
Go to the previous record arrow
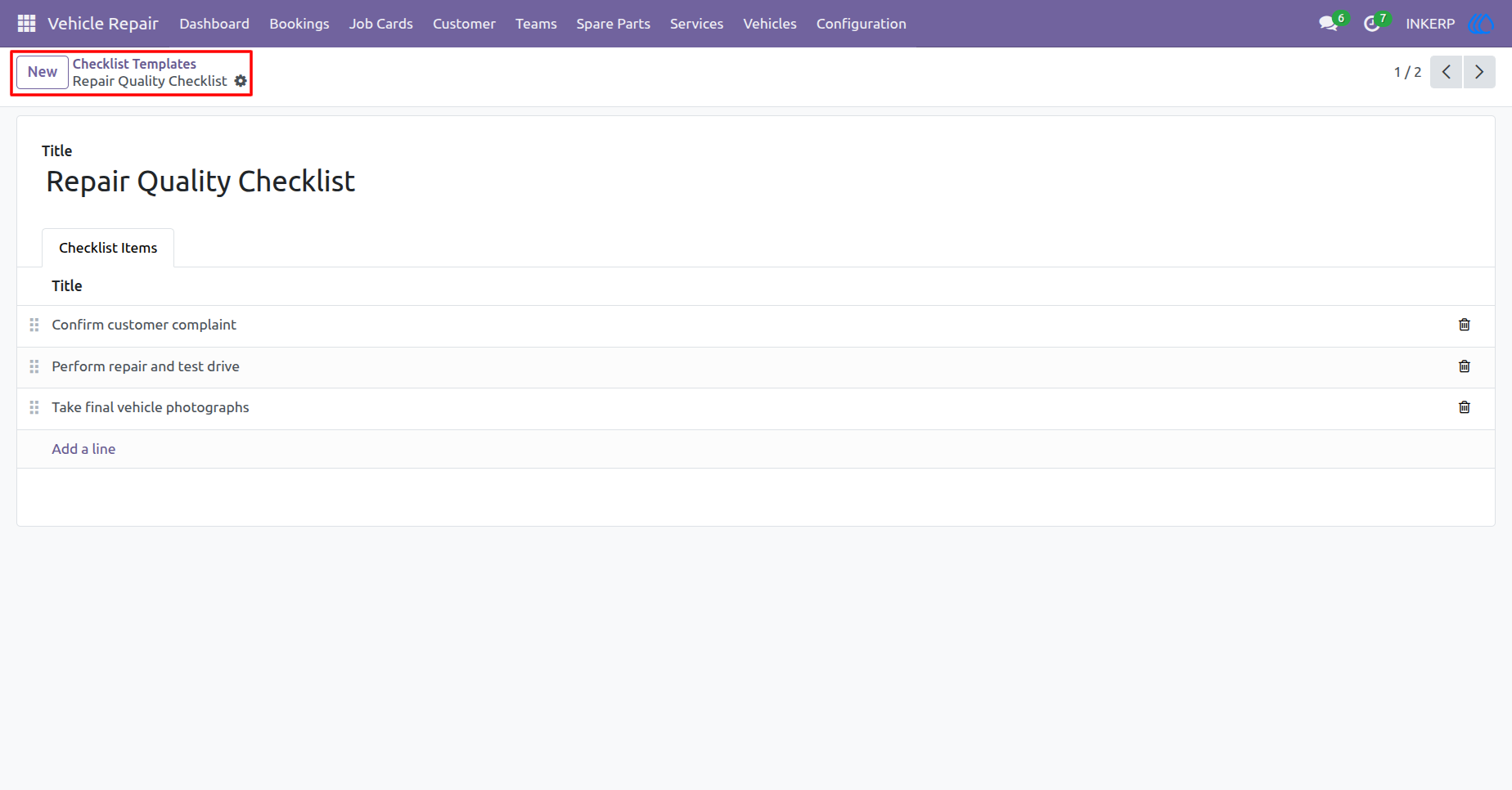point(1446,72)
